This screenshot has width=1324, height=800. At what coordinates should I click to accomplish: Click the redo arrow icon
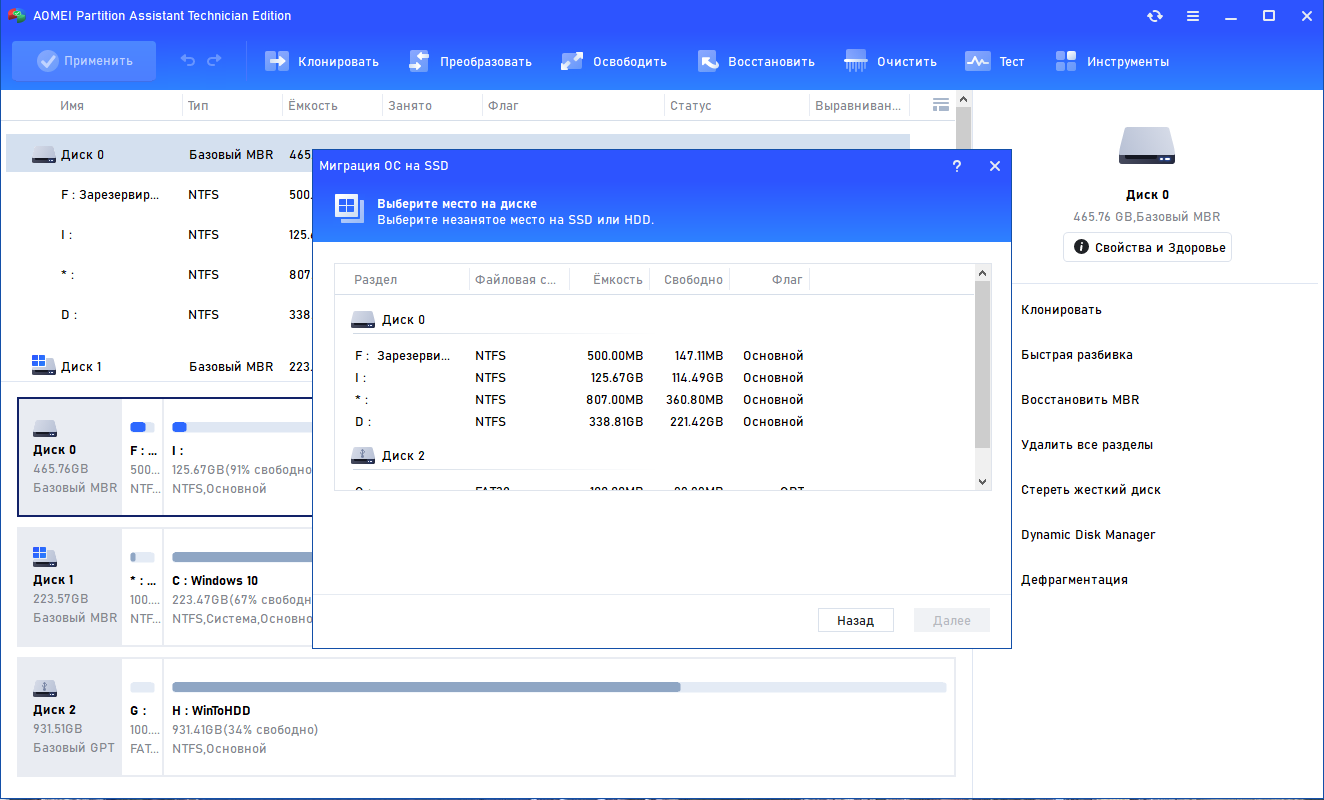(x=214, y=61)
